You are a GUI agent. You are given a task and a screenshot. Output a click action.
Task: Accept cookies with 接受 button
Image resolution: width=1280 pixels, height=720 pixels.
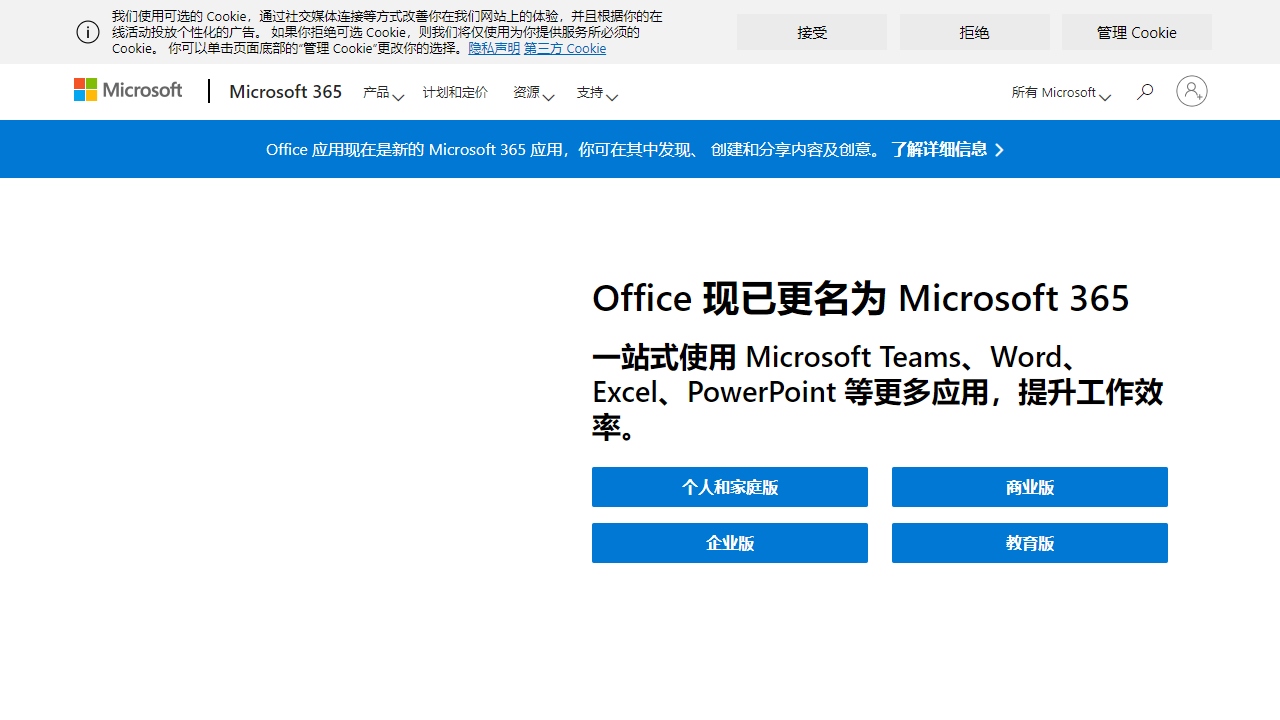coord(812,32)
